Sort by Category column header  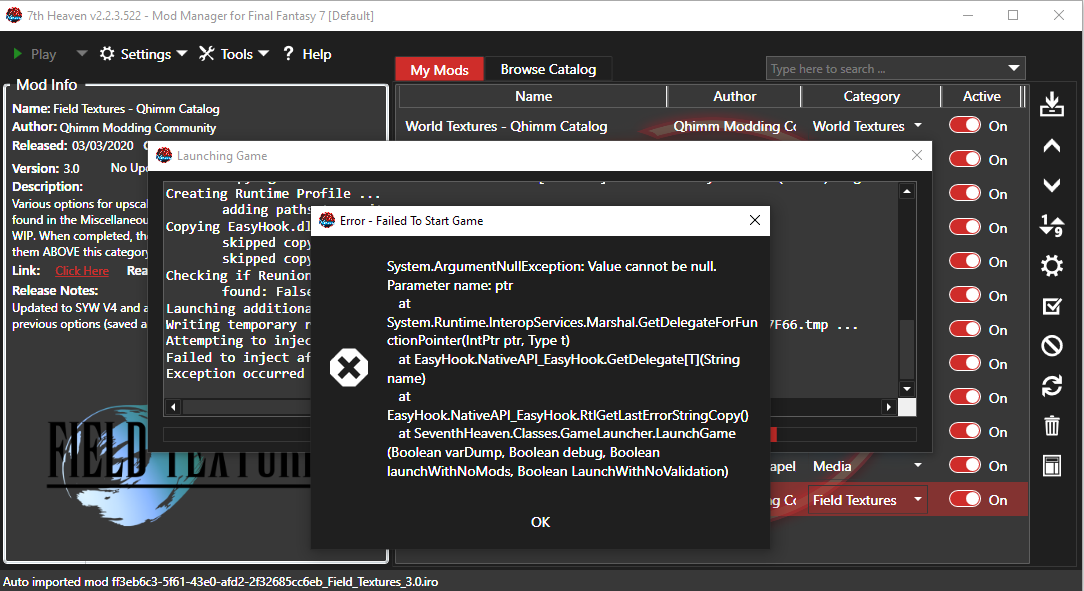[x=871, y=96]
